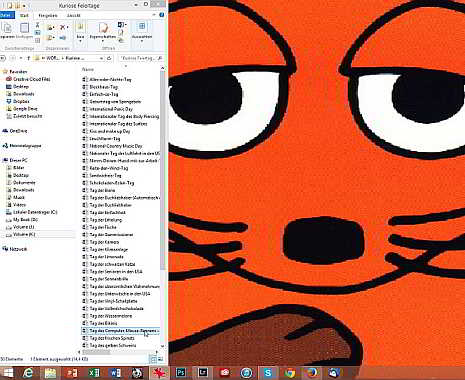Collapse the ribbon with the chevron

pyautogui.click(x=154, y=15)
